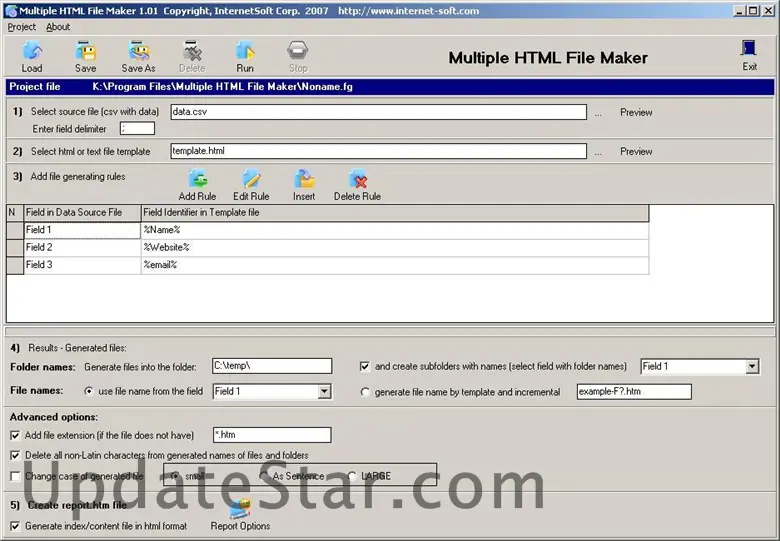Click the Add Rule icon
The height and width of the screenshot is (541, 780).
click(197, 179)
